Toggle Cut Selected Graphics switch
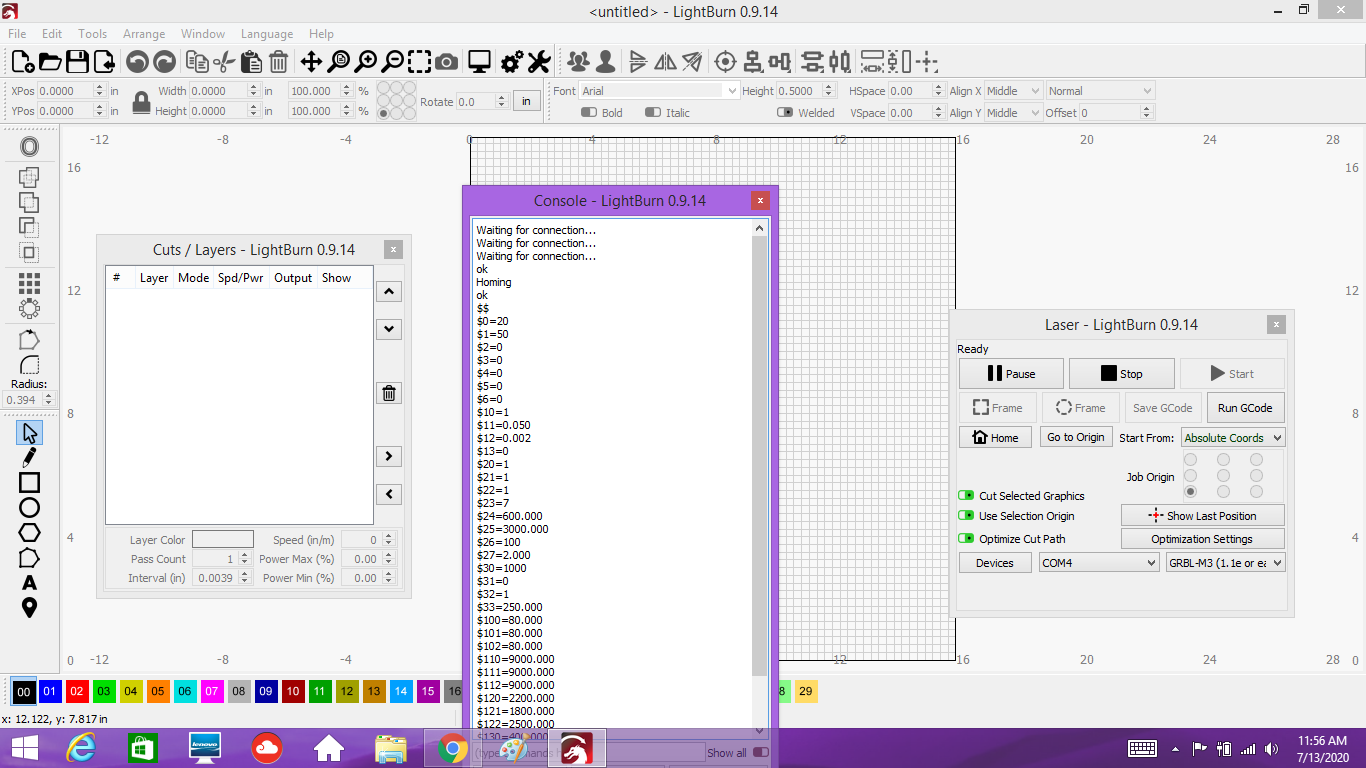 (x=966, y=496)
